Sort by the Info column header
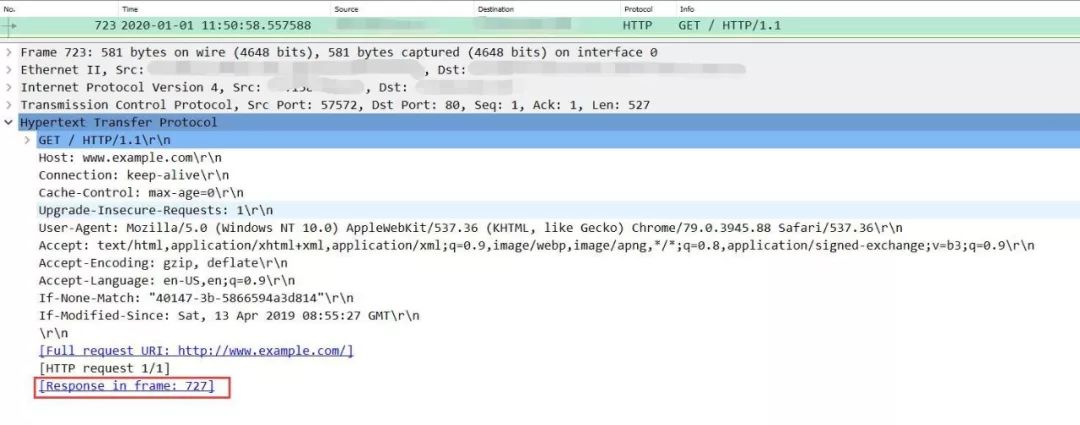Screen dimensions: 1080x425 click(686, 9)
